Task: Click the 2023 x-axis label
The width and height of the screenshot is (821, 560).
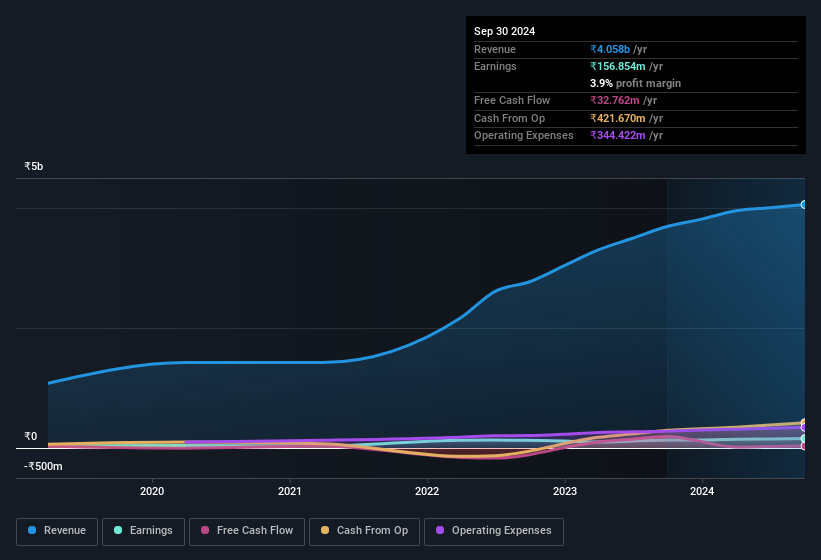Action: pos(564,491)
